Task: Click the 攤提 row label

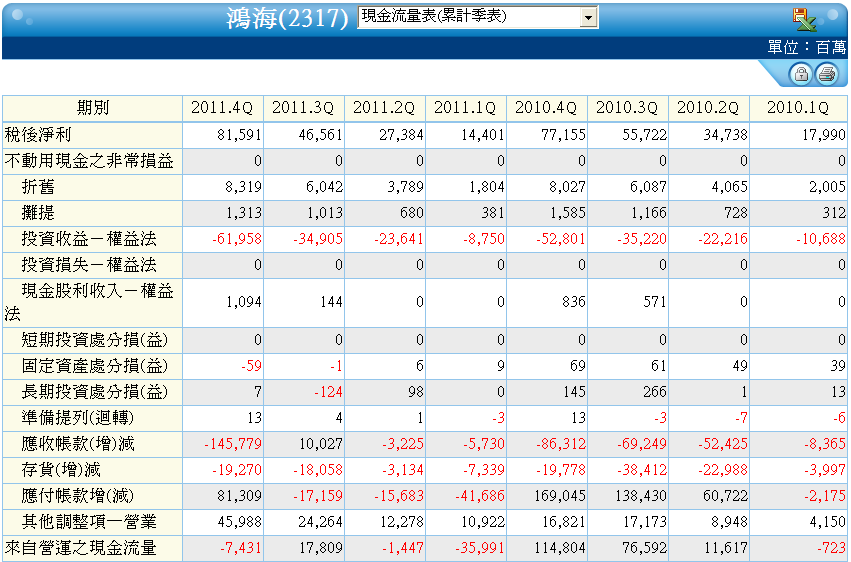Action: [38, 213]
